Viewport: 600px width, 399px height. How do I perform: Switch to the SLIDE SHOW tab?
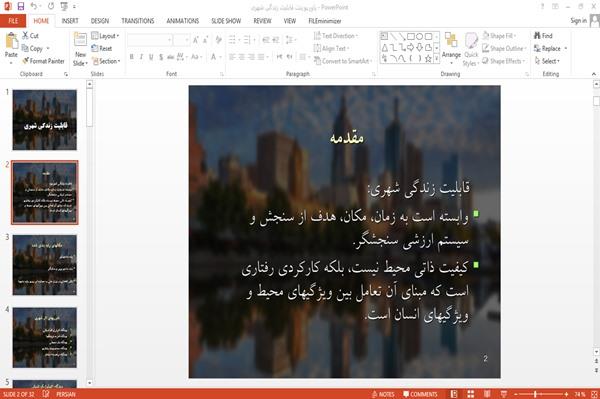tap(226, 21)
